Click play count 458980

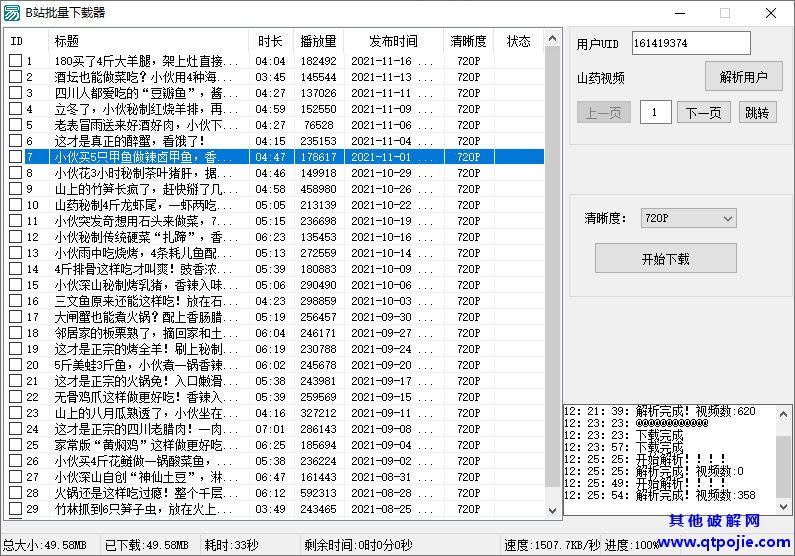coord(318,189)
